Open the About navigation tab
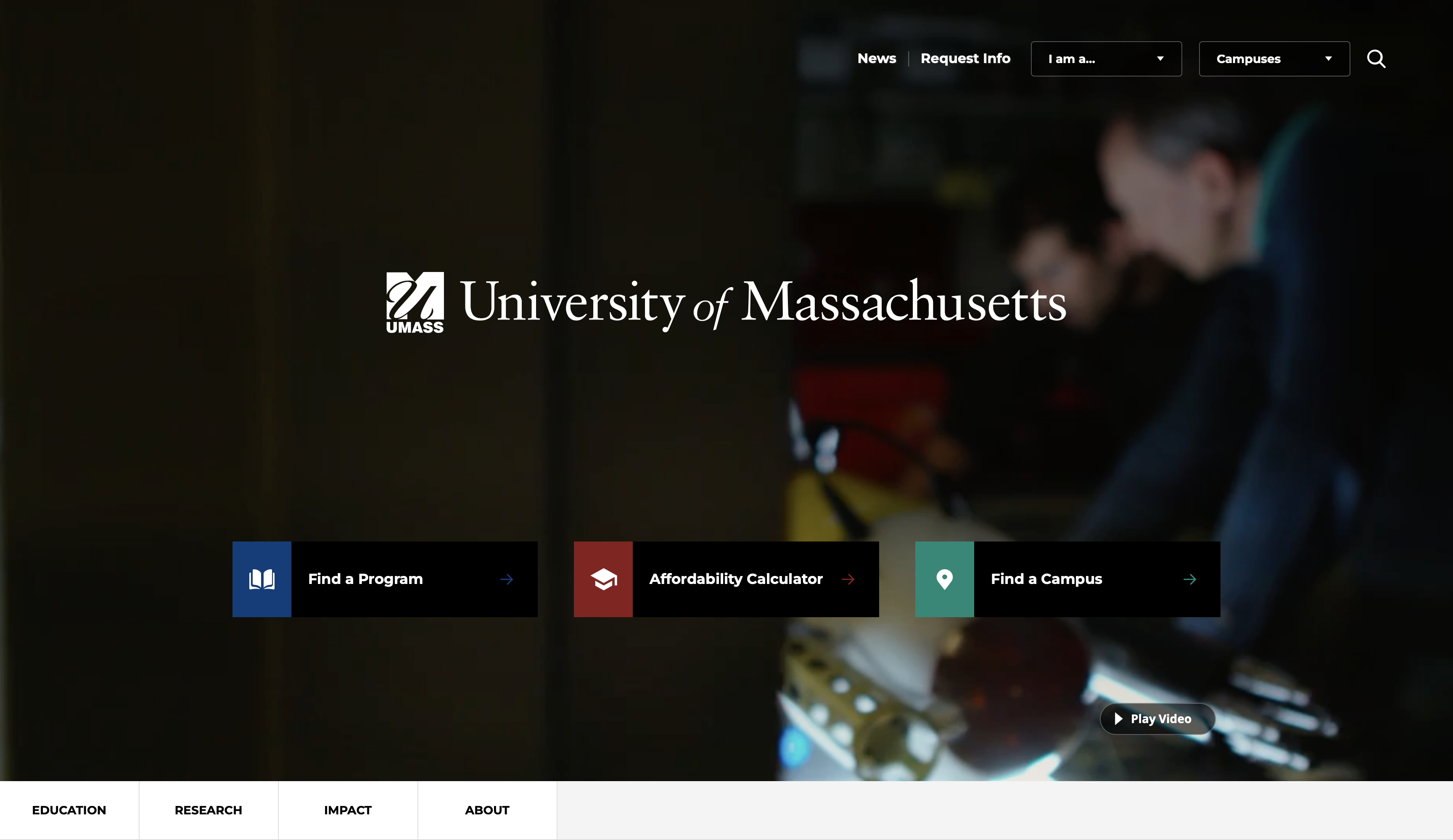 (x=487, y=810)
